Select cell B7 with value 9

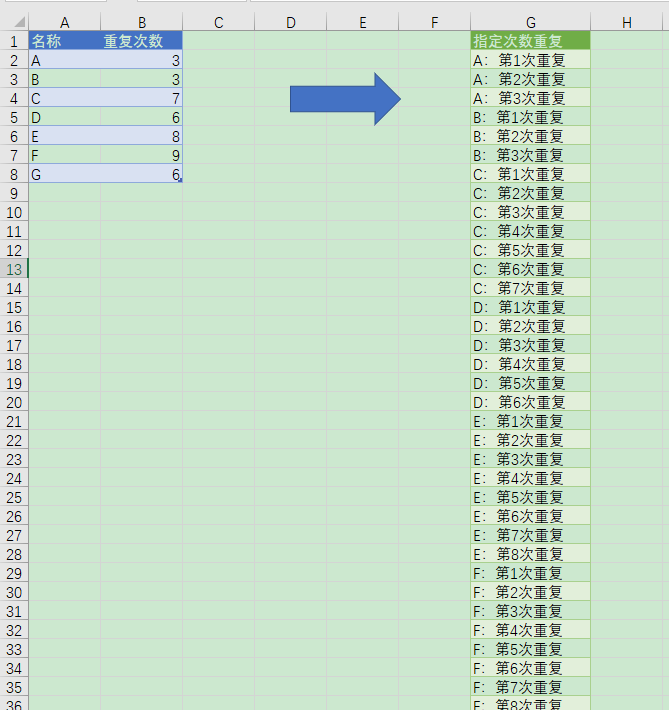click(x=142, y=155)
